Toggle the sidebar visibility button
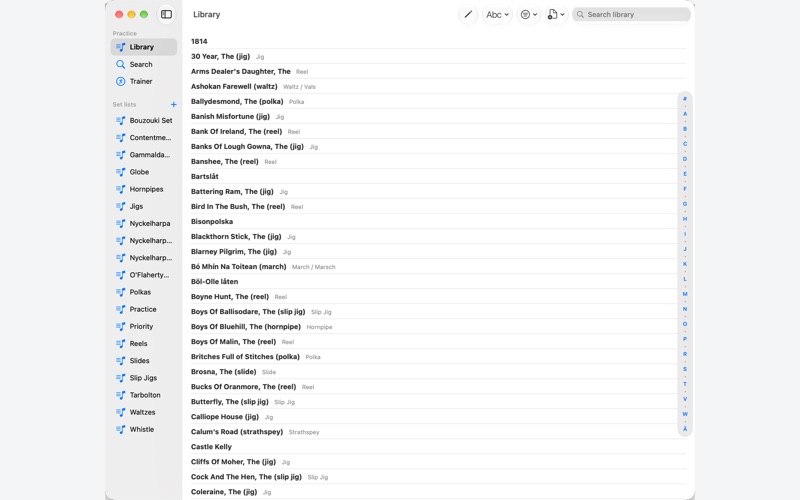The height and width of the screenshot is (500, 800). tap(166, 14)
